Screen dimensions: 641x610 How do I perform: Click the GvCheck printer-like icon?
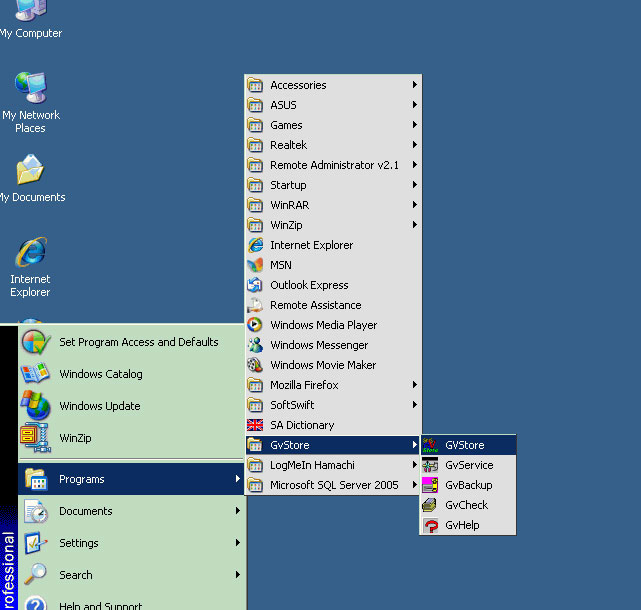pos(430,505)
